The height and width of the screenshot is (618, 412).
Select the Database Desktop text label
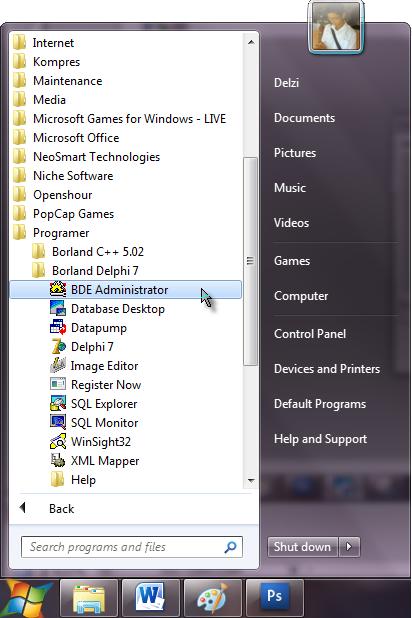[118, 309]
